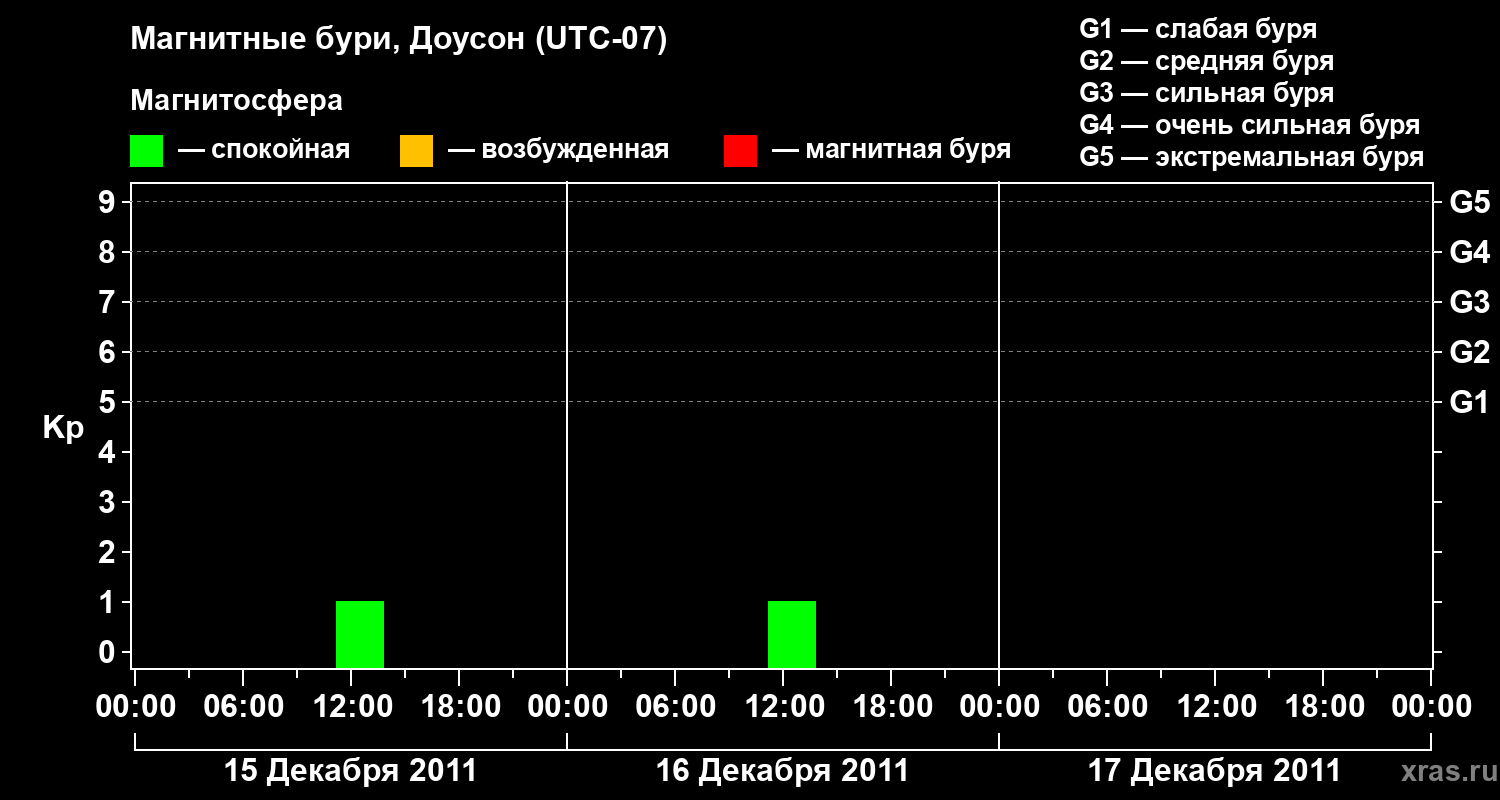Image resolution: width=1500 pixels, height=800 pixels.
Task: Click the '— возбужденная' legend label
Action: pyautogui.click(x=559, y=150)
